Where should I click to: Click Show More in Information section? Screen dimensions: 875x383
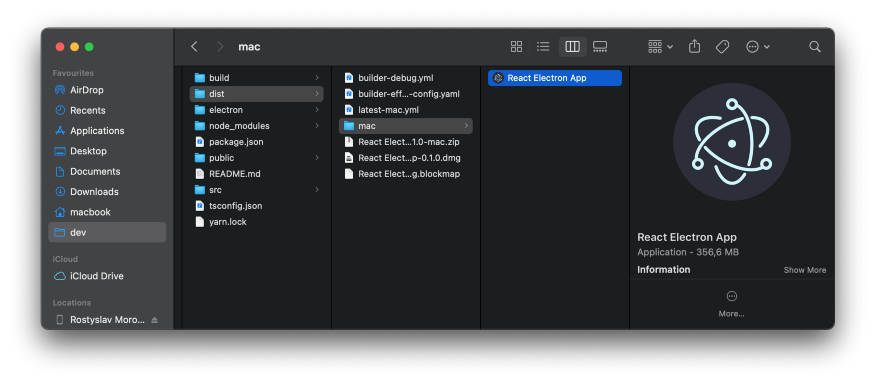coord(805,270)
